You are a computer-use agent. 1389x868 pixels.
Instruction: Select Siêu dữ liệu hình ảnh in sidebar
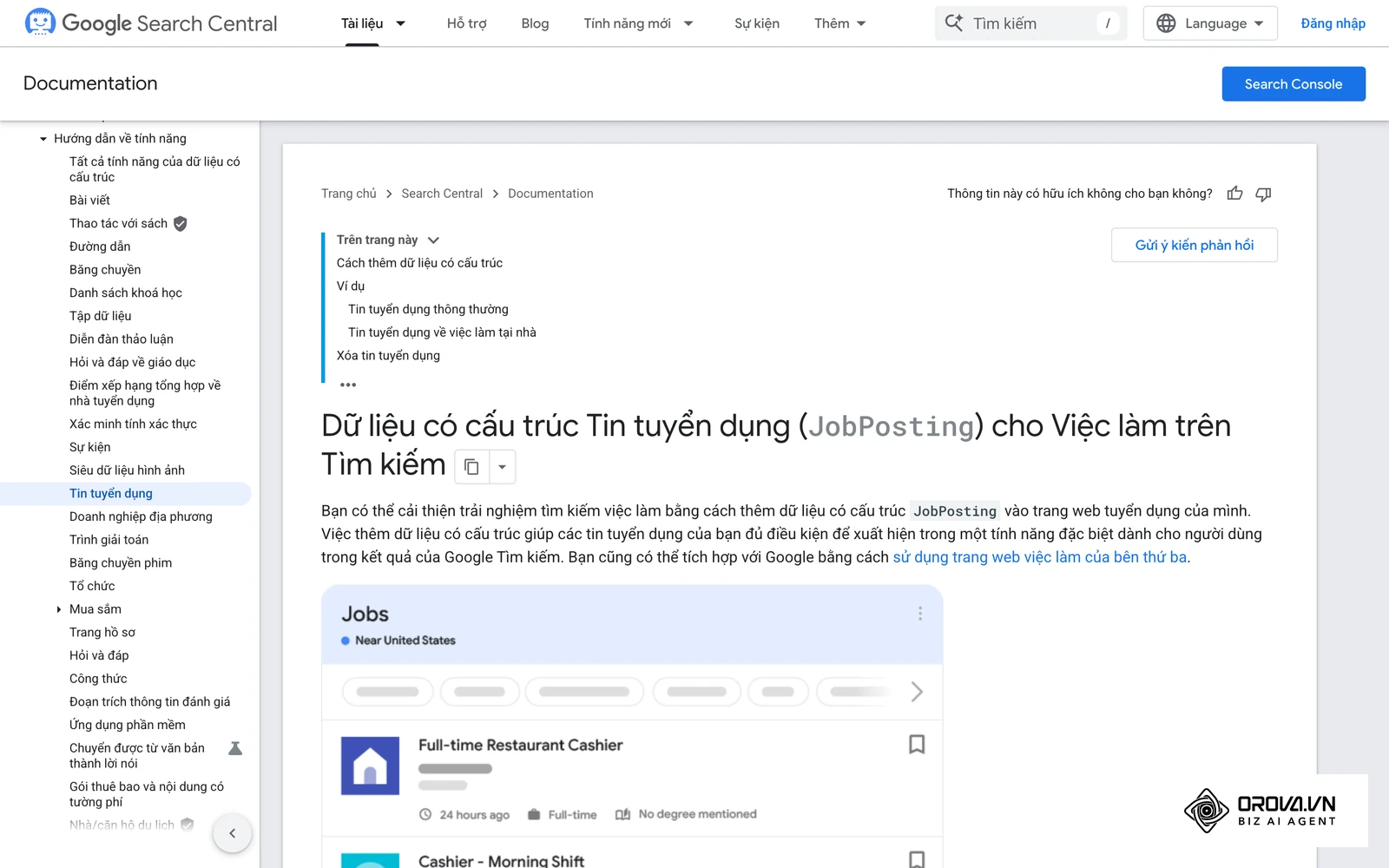click(x=127, y=470)
